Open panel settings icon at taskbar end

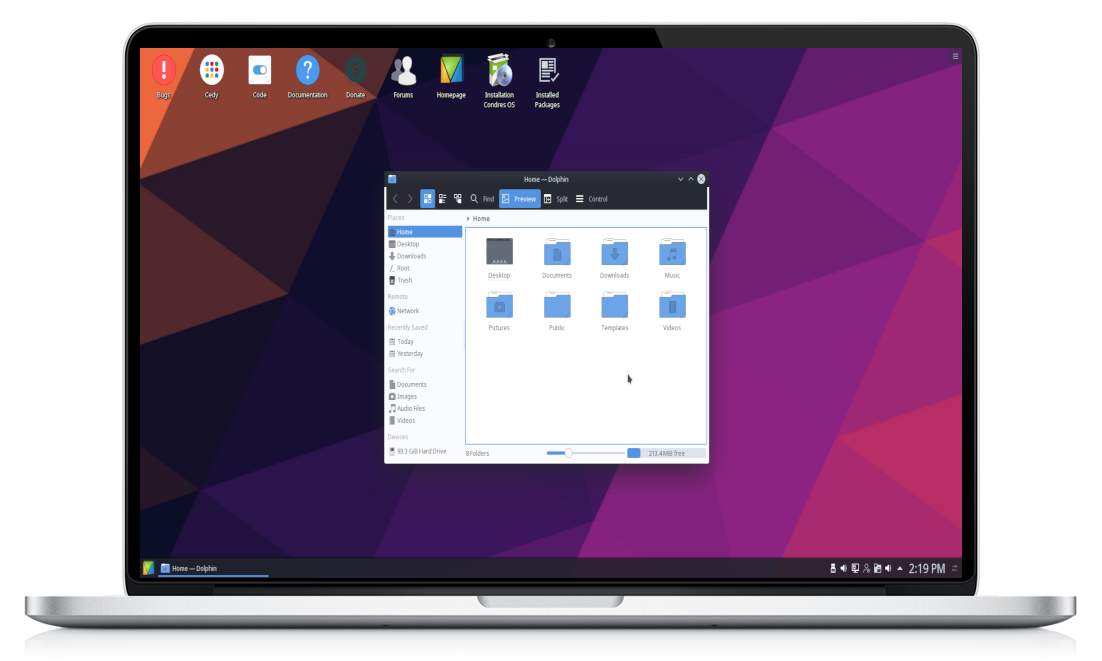(x=954, y=568)
